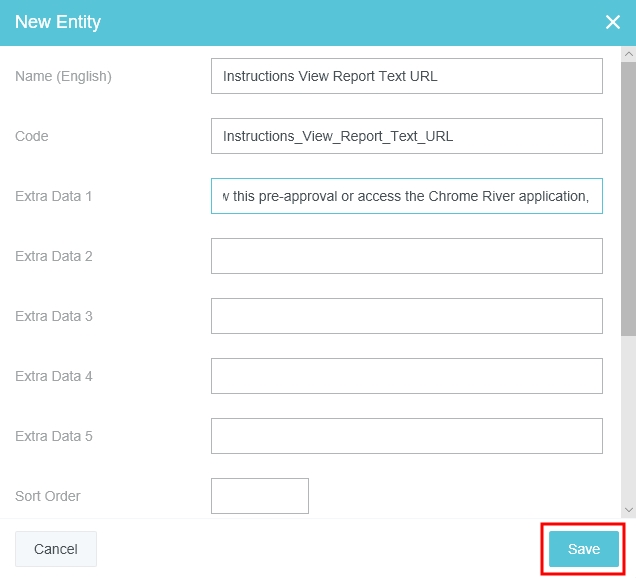Select the Extra Data 2 input box

(406, 256)
